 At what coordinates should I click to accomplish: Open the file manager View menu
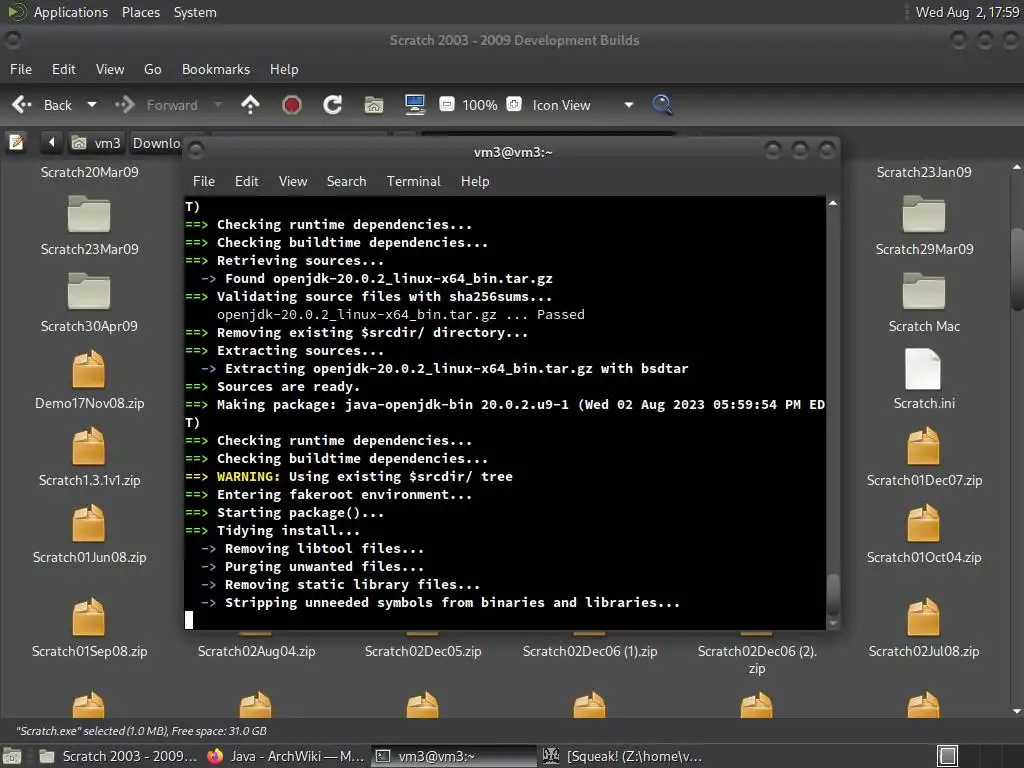pyautogui.click(x=110, y=69)
